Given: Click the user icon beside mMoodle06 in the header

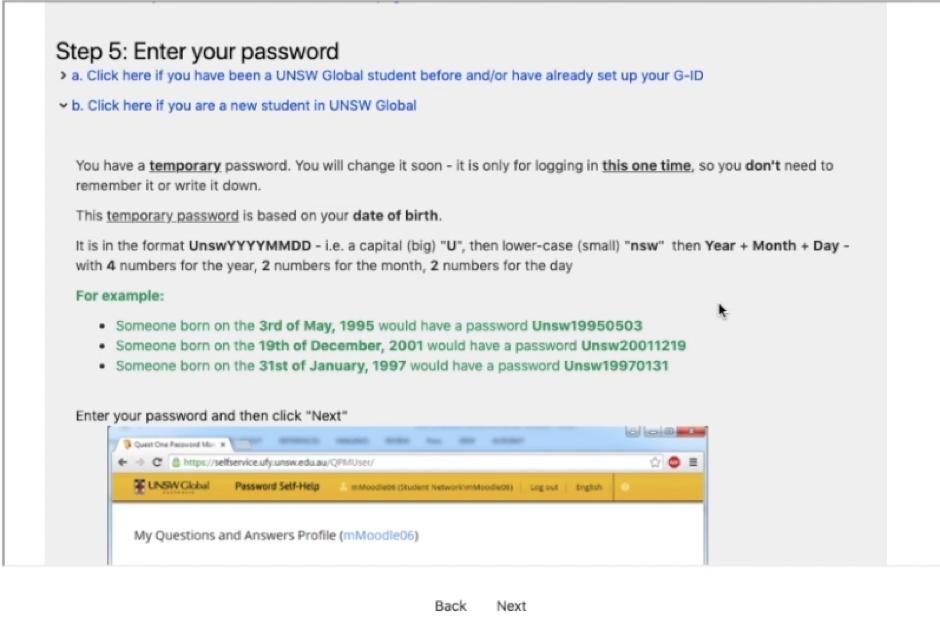Looking at the screenshot, I should [x=343, y=487].
